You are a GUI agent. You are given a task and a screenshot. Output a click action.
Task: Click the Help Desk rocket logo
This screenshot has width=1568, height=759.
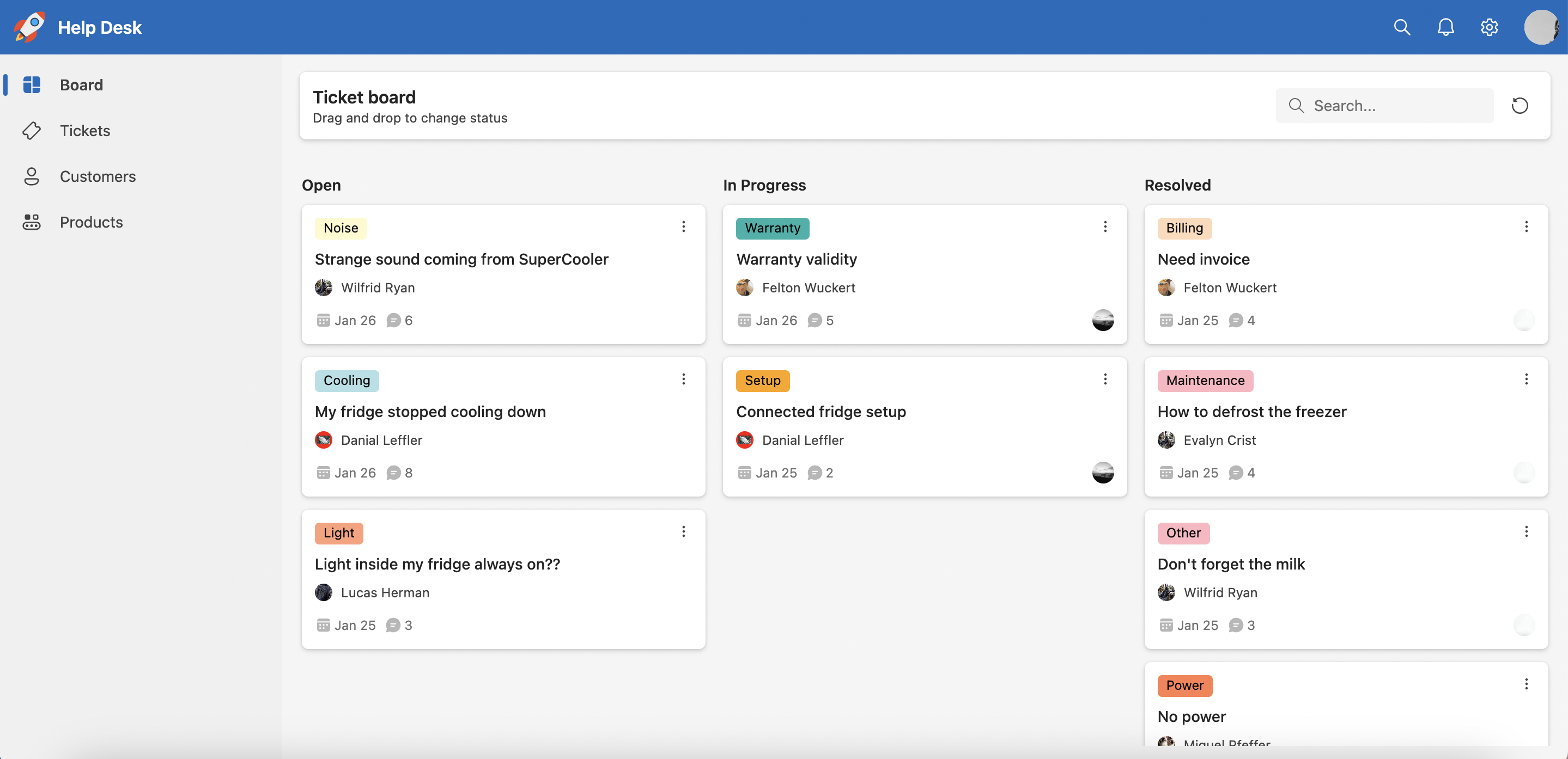click(x=29, y=27)
